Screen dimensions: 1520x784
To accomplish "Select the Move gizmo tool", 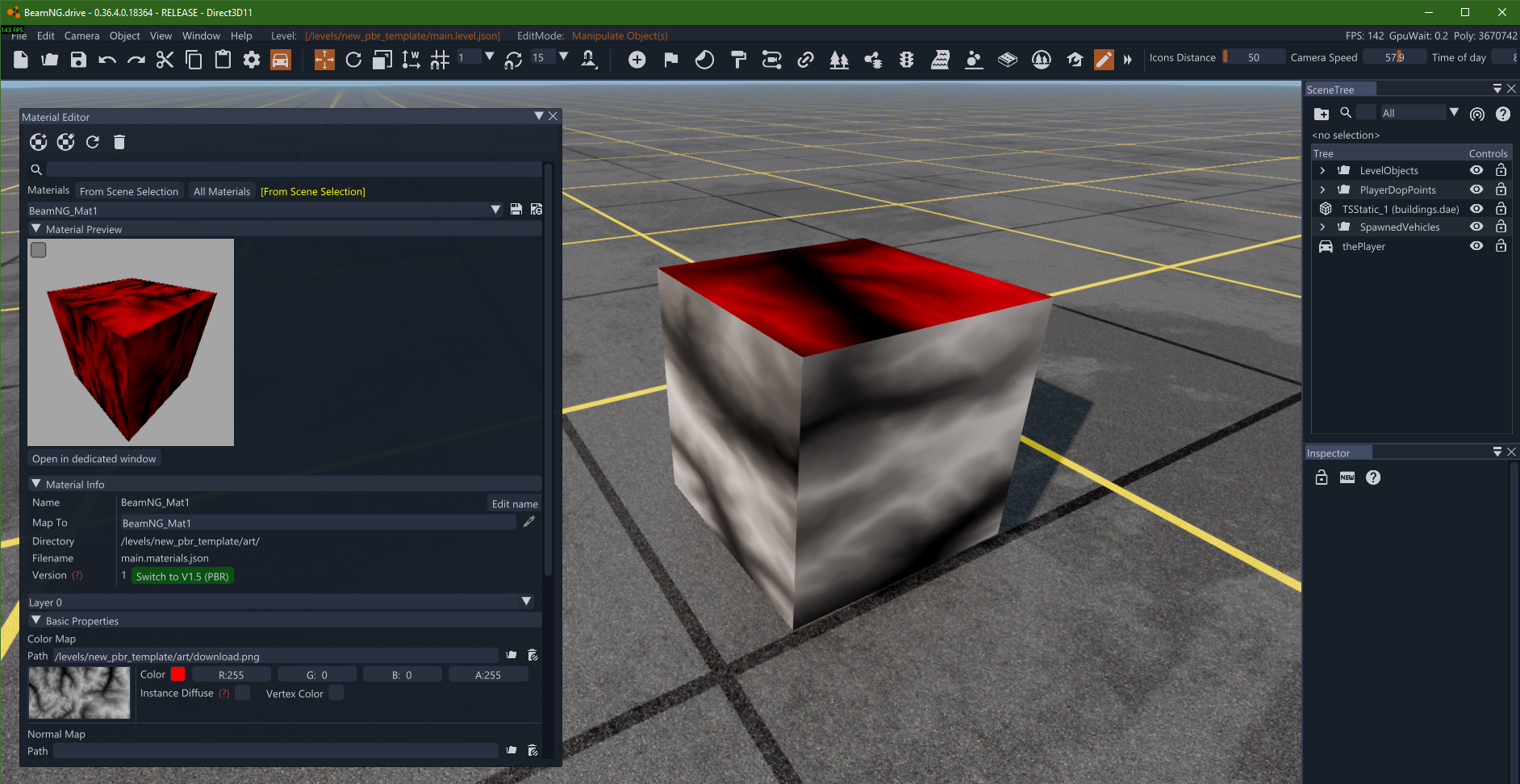I will pyautogui.click(x=324, y=60).
